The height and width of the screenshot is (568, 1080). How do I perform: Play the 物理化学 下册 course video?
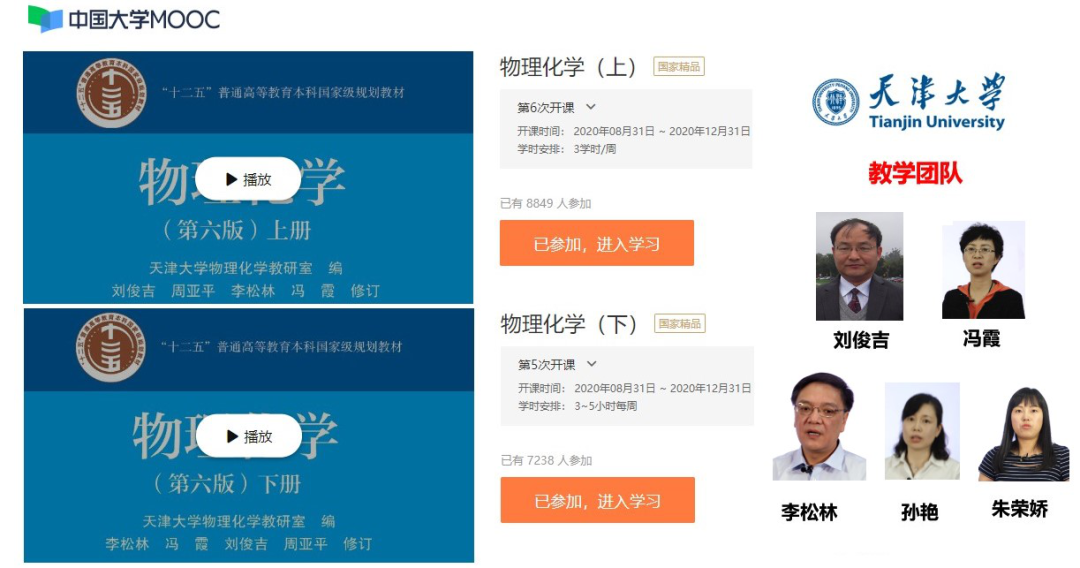point(249,436)
